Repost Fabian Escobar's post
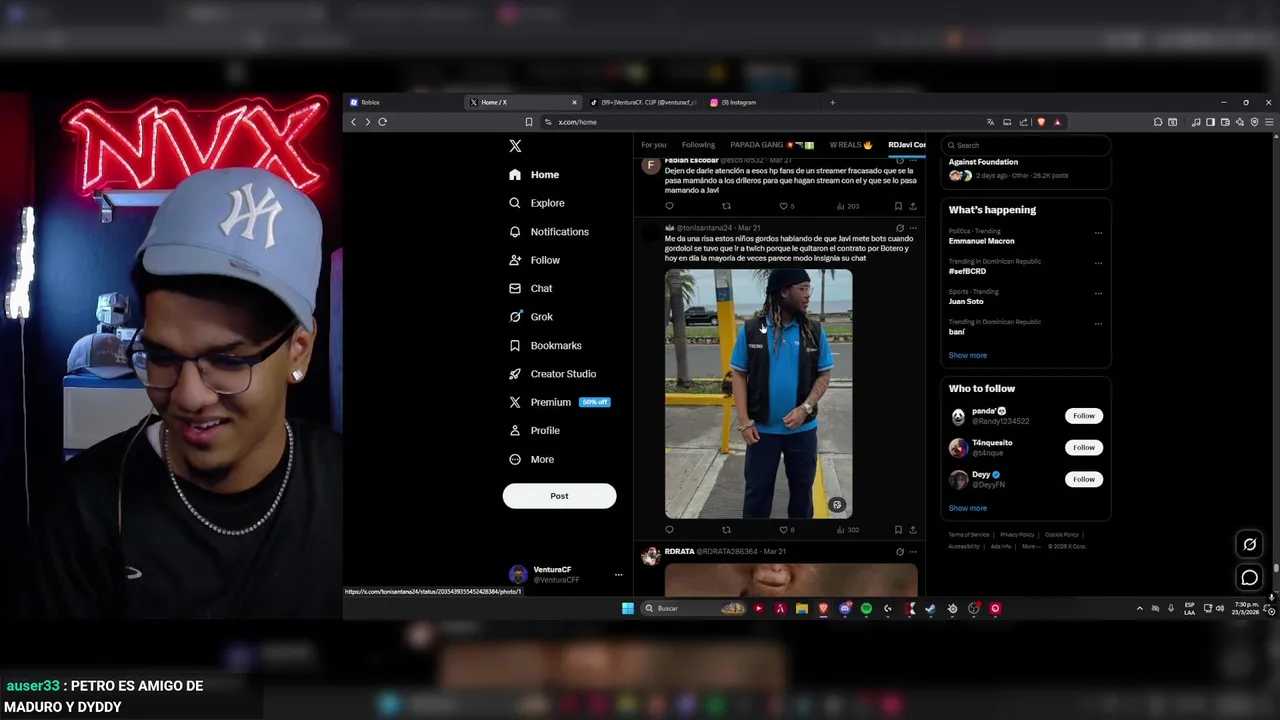This screenshot has width=1280, height=720. coord(726,206)
